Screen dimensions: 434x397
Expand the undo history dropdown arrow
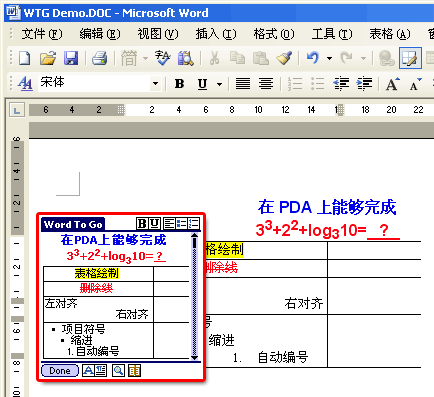pyautogui.click(x=329, y=58)
